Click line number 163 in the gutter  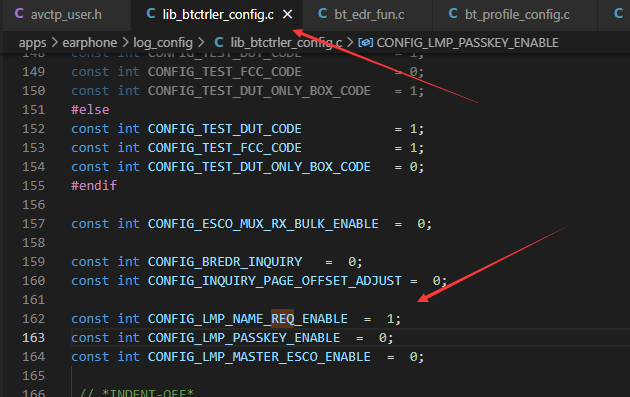(33, 338)
